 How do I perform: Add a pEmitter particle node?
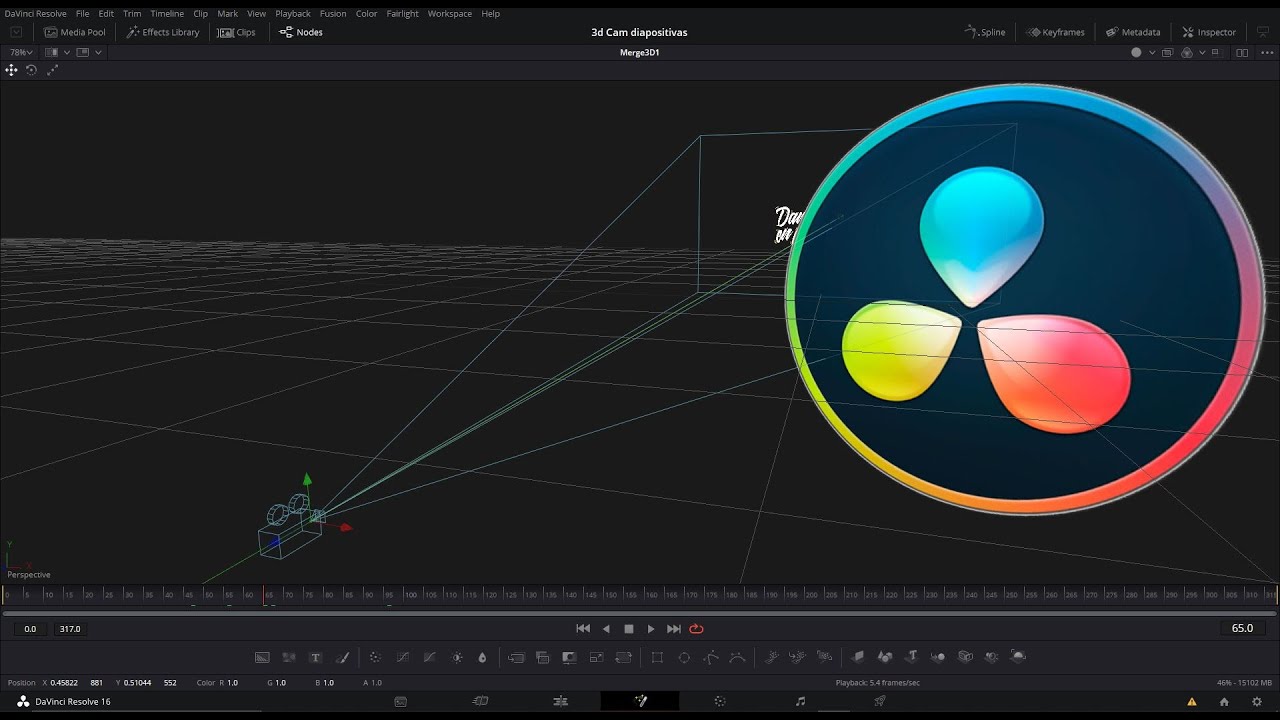771,657
